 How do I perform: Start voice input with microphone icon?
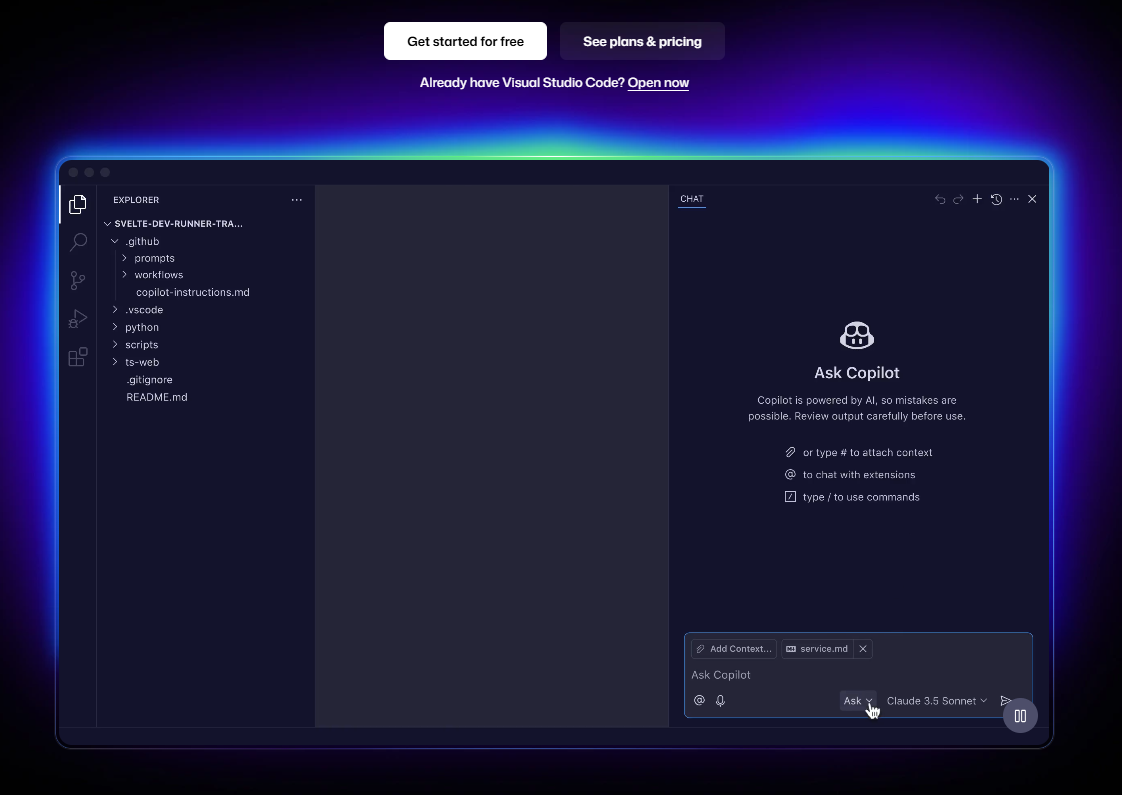tap(721, 701)
